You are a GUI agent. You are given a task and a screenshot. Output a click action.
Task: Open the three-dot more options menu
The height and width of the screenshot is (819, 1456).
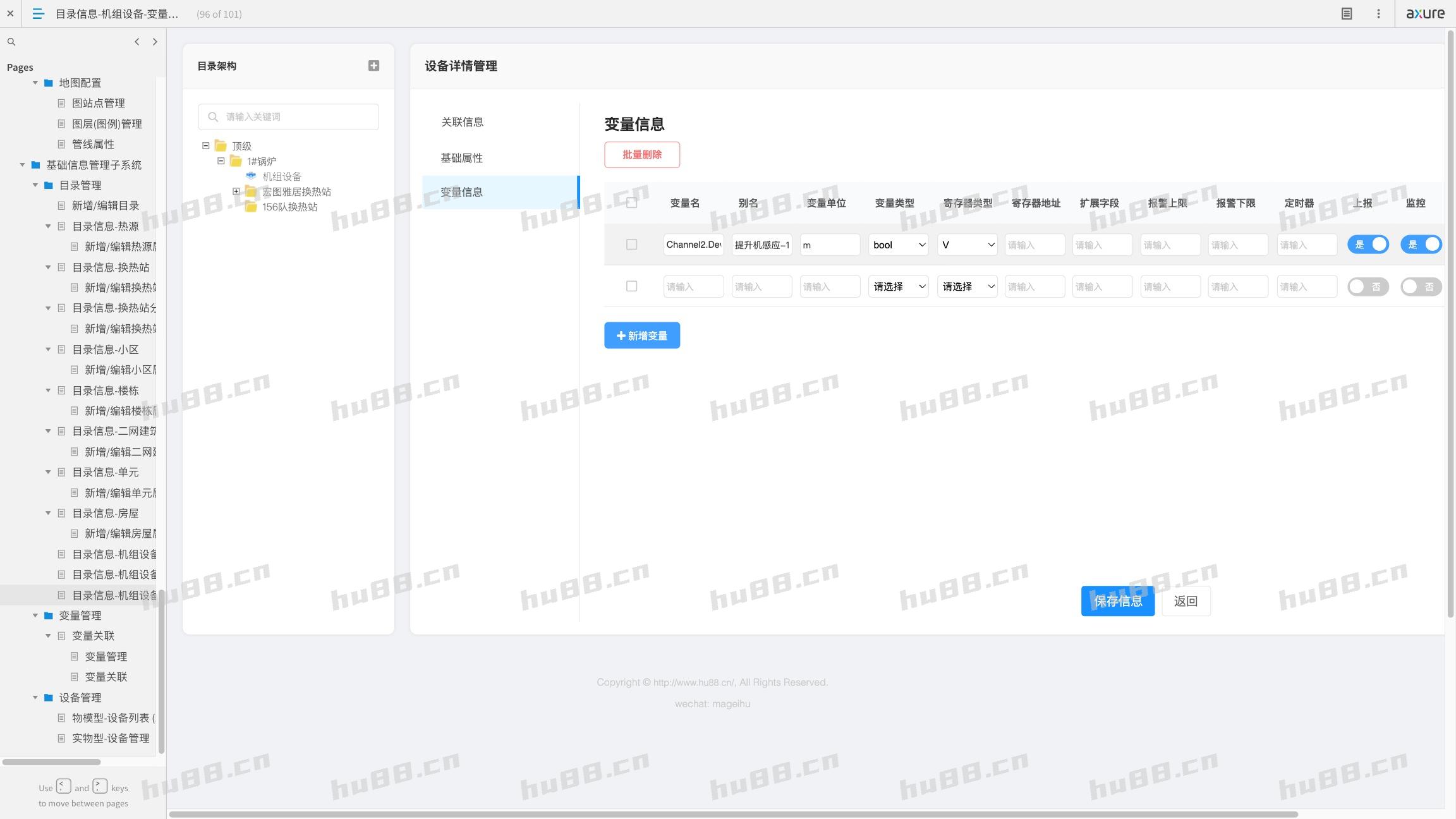(1378, 13)
